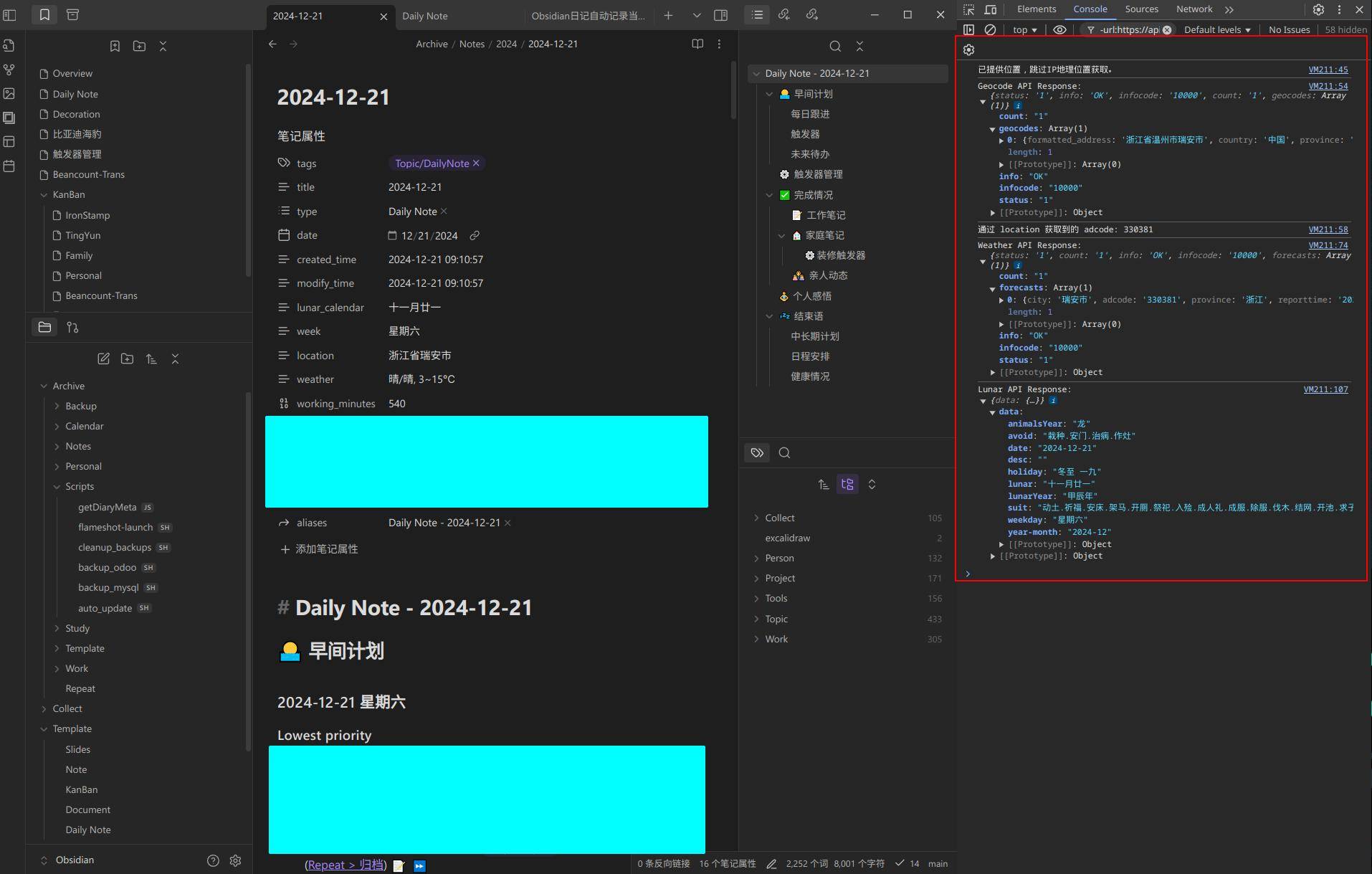Open getDiaryMeta script file
Viewport: 1372px width, 874px height.
click(107, 507)
